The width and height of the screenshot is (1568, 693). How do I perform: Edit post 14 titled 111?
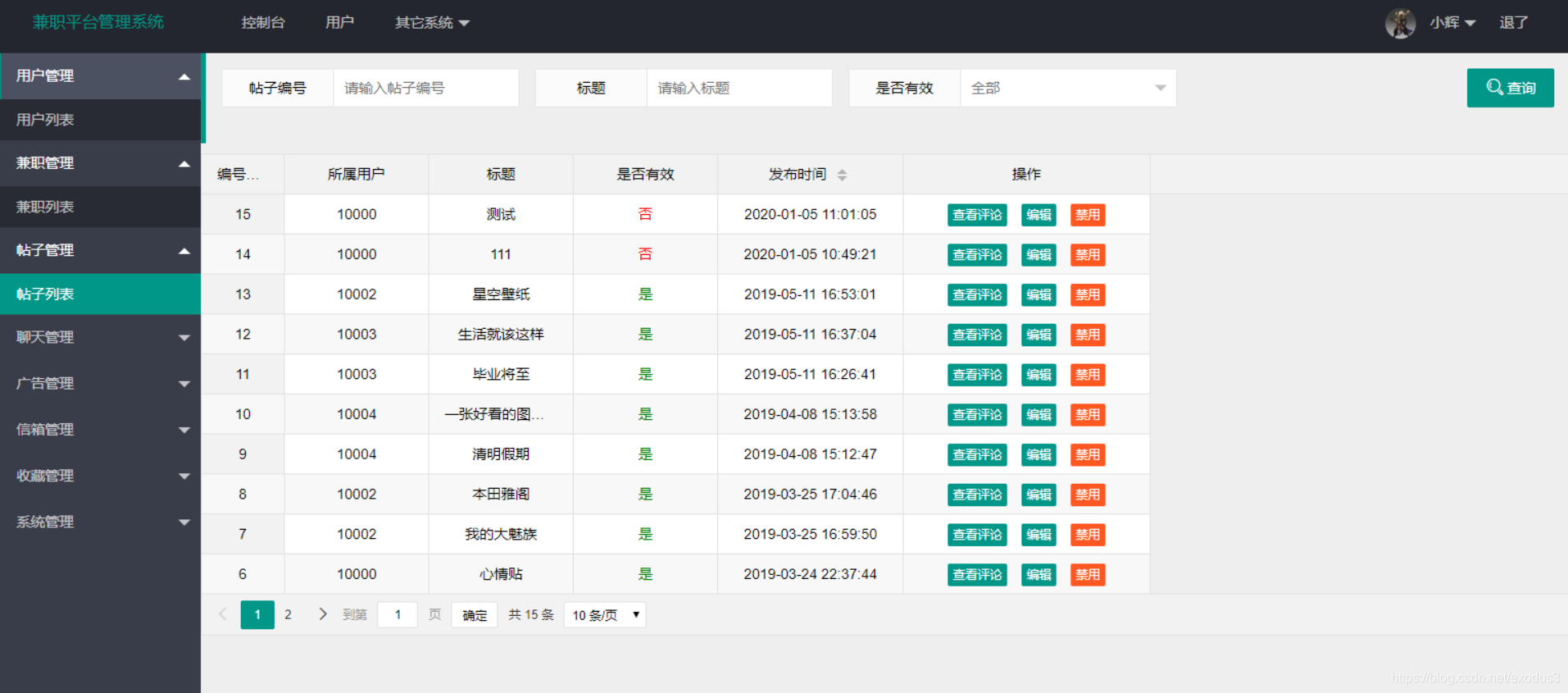[x=1039, y=255]
